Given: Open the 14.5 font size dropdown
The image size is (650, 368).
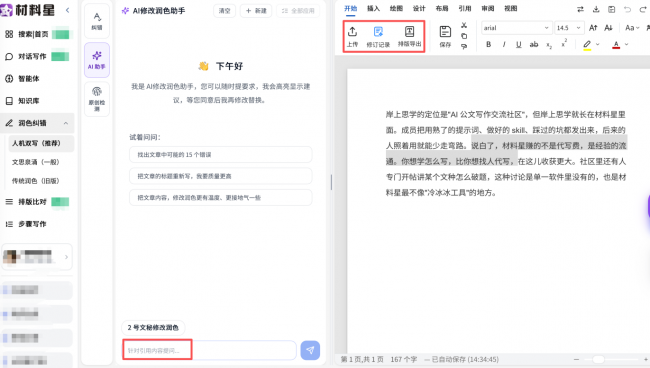Looking at the screenshot, I should tap(569, 28).
